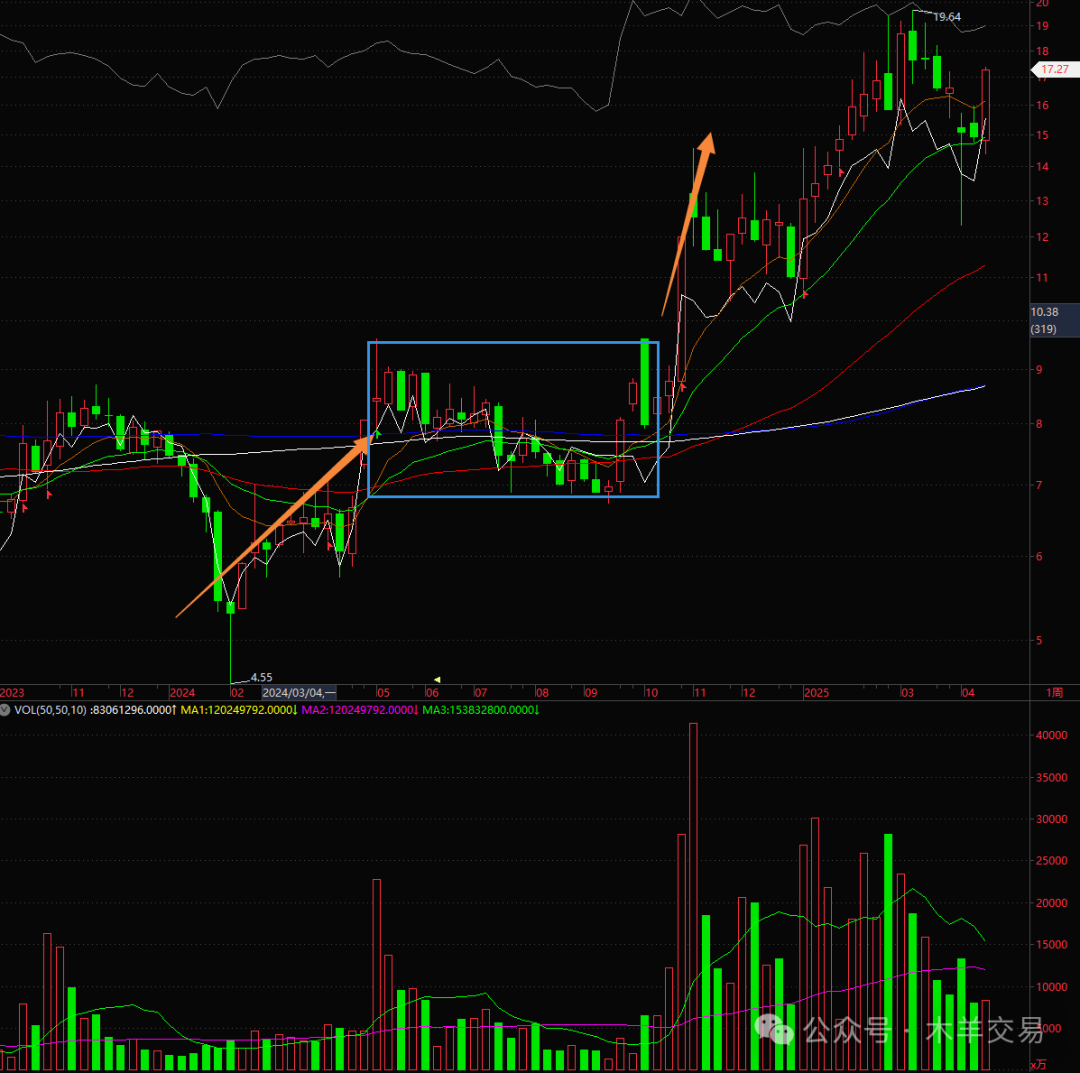Click the yellow triangle marker above the time axis
The width and height of the screenshot is (1080, 1073).
(x=437, y=680)
